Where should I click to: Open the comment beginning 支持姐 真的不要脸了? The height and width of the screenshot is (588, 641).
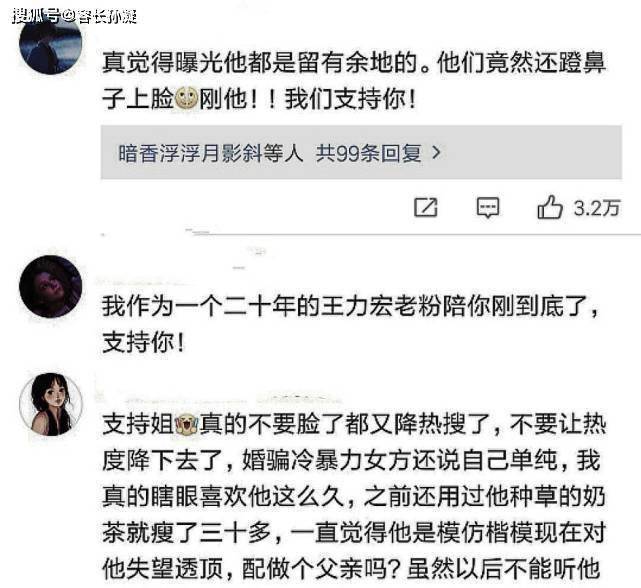[354, 497]
